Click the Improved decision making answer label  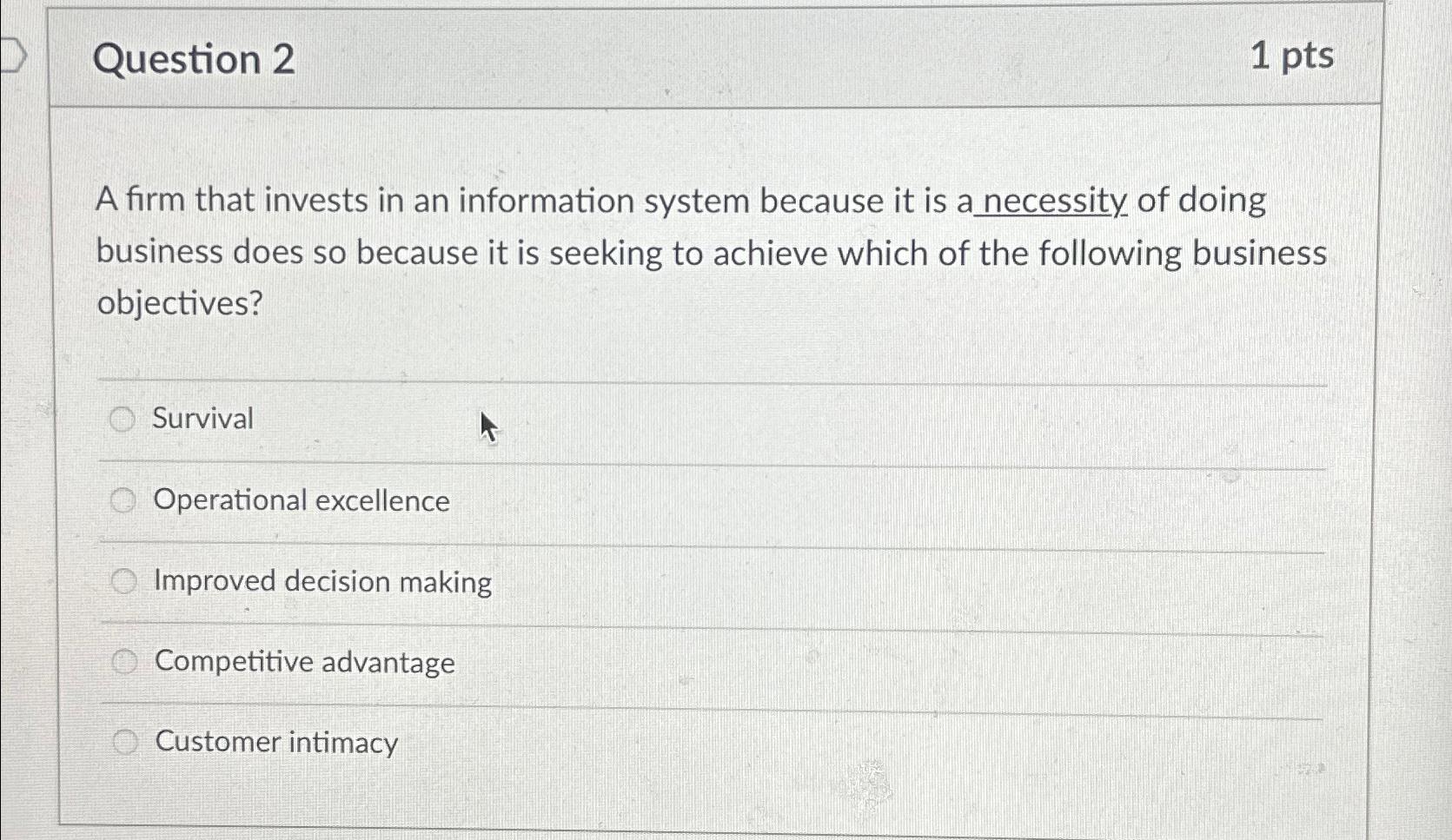point(322,582)
